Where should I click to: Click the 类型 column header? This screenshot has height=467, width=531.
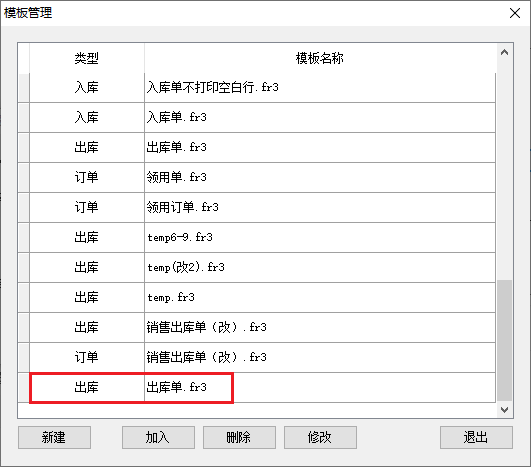coord(87,58)
